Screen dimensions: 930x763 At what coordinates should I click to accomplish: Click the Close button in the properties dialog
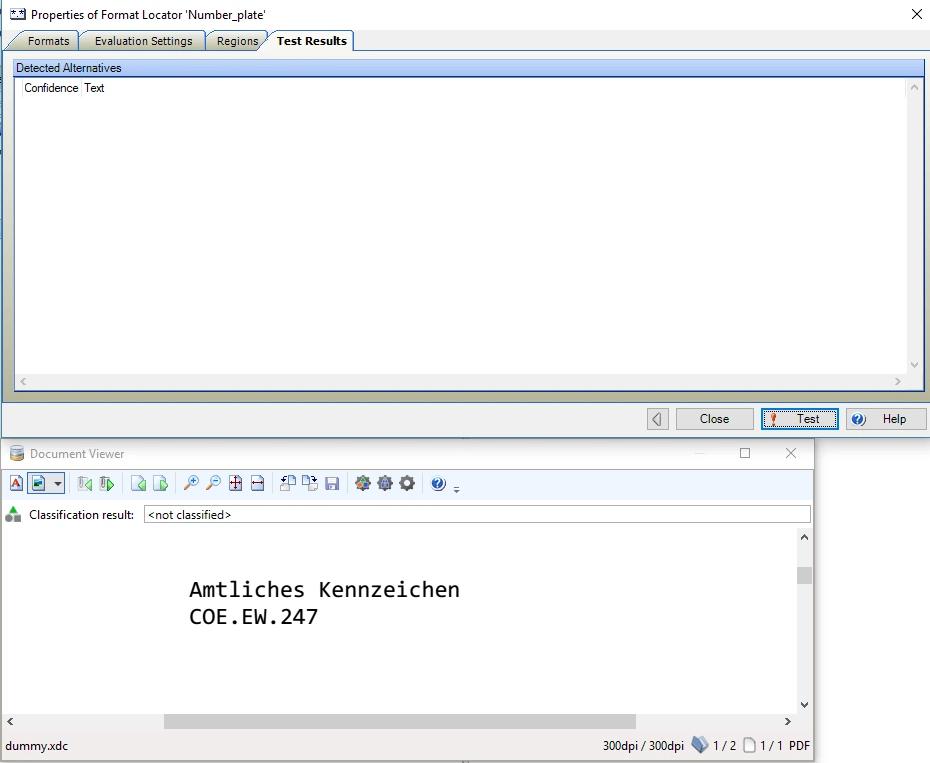[714, 419]
